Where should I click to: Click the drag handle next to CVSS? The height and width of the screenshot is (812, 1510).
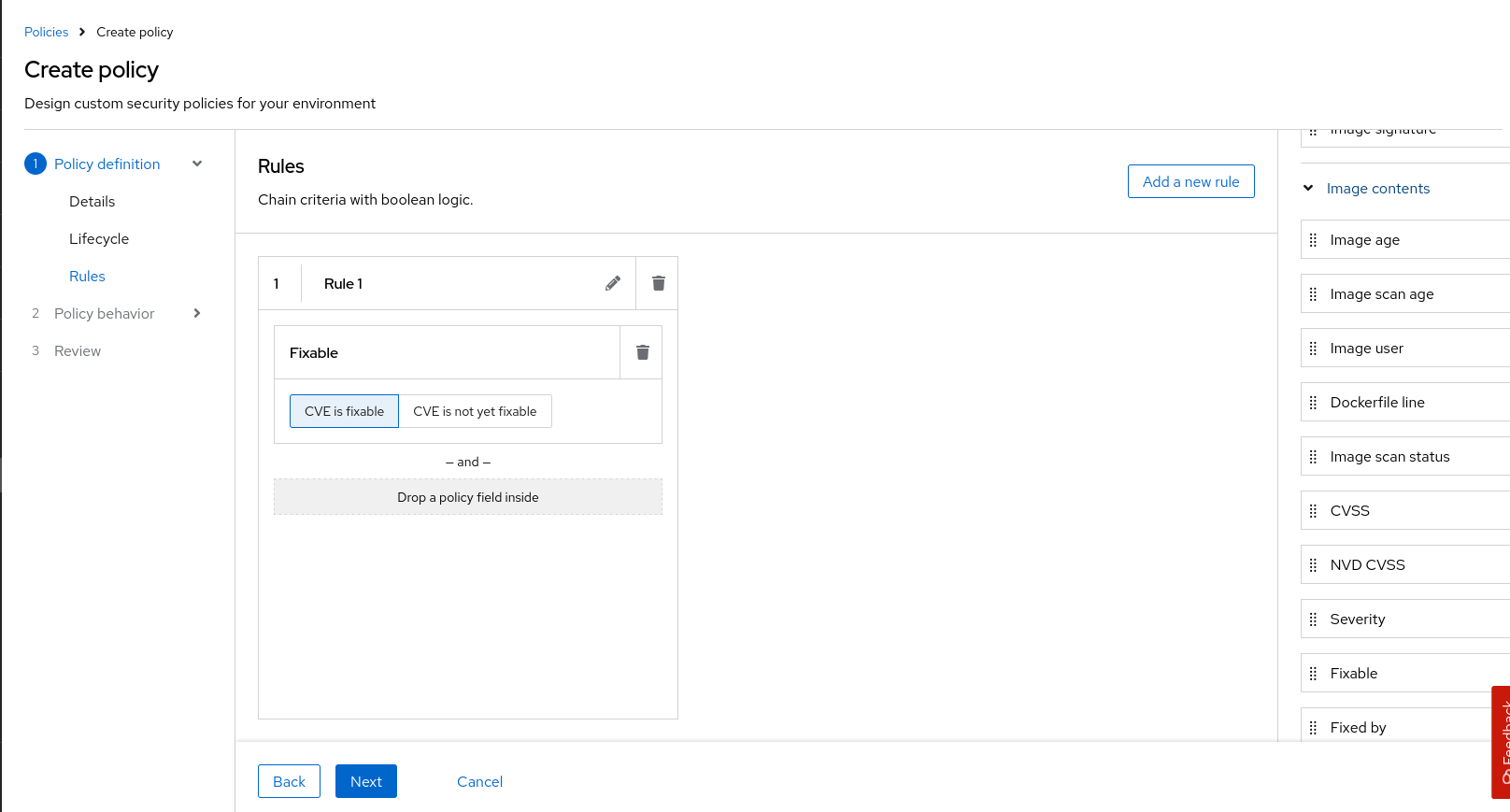(x=1313, y=511)
